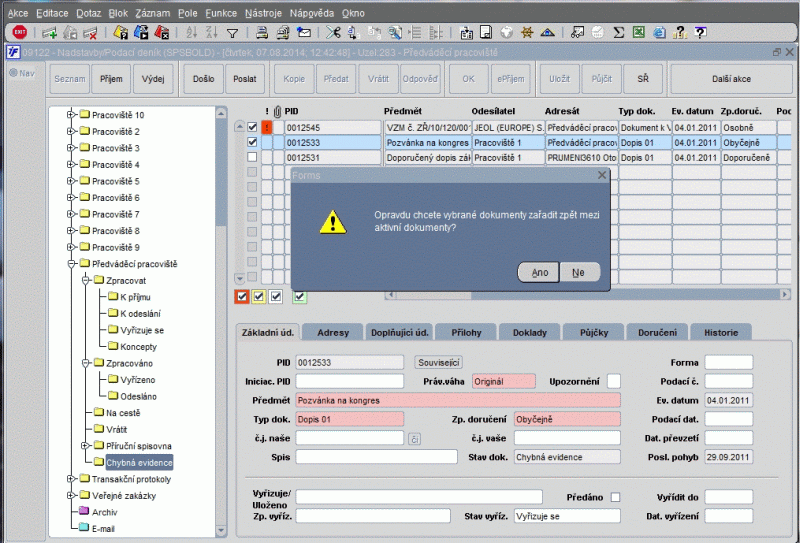Open the Editace menu
The width and height of the screenshot is (800, 543).
coord(52,13)
